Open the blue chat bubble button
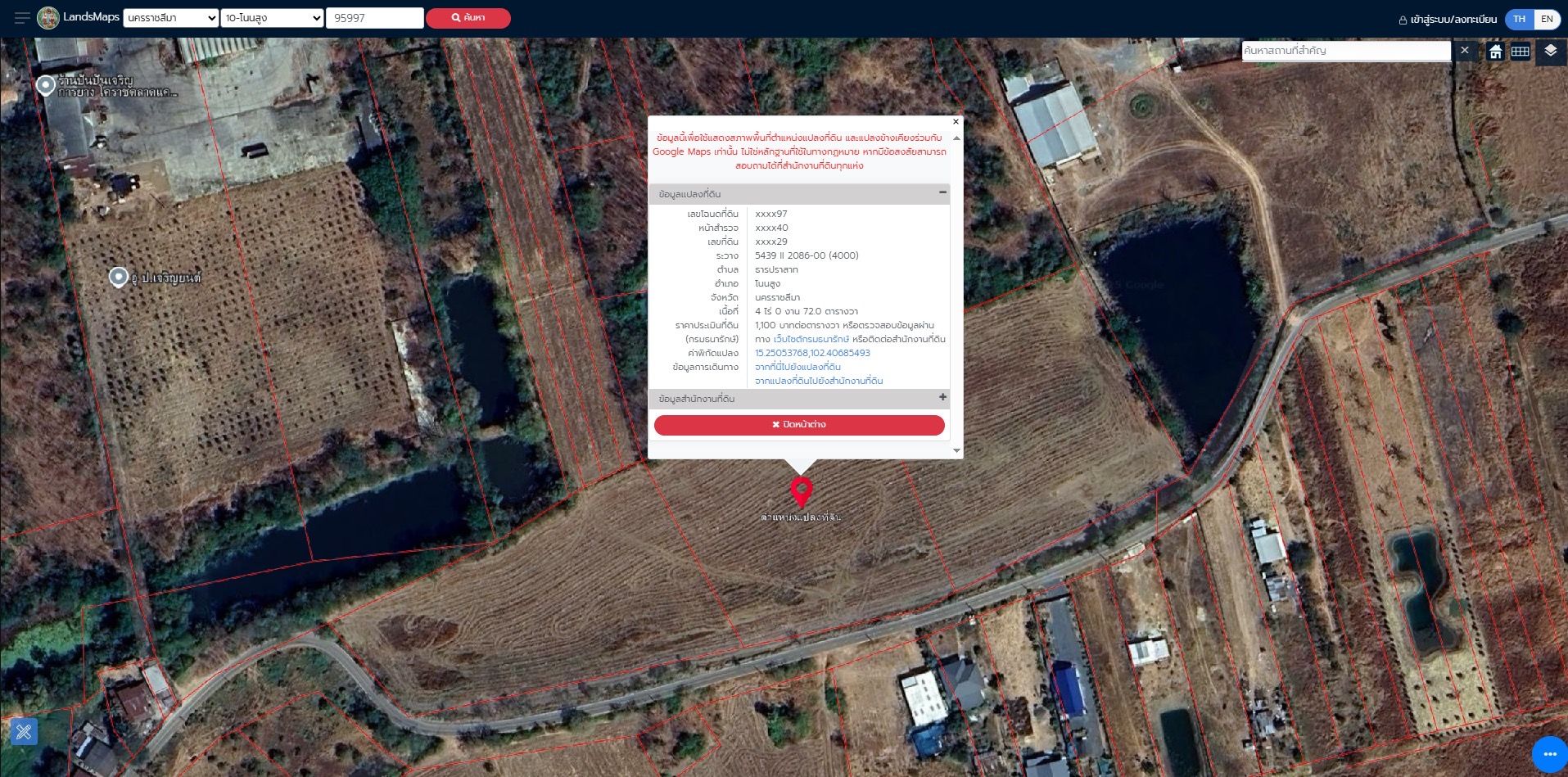1568x777 pixels. (x=1548, y=754)
